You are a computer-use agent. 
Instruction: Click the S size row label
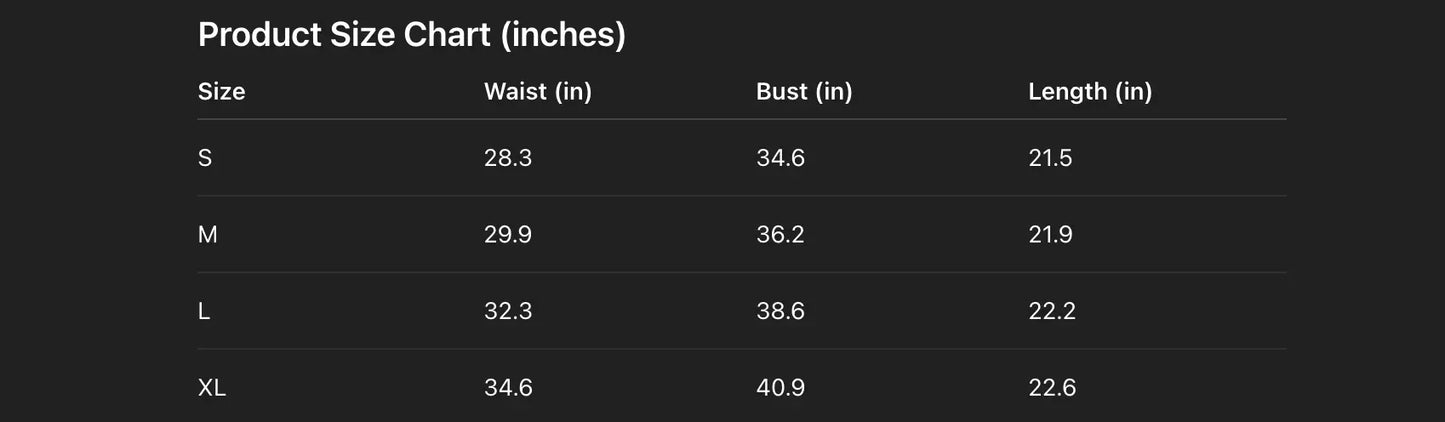[205, 158]
